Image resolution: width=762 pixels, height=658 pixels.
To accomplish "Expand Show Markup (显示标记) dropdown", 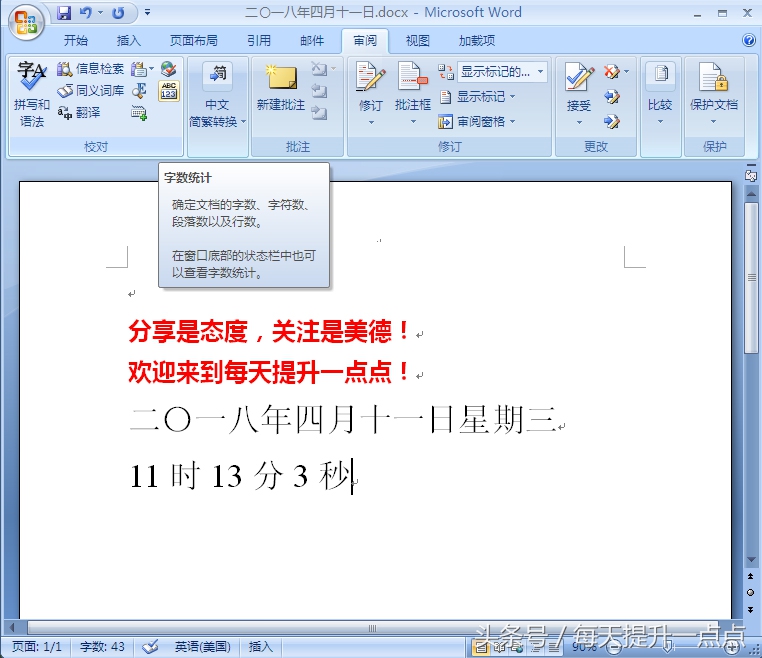I will coord(513,97).
